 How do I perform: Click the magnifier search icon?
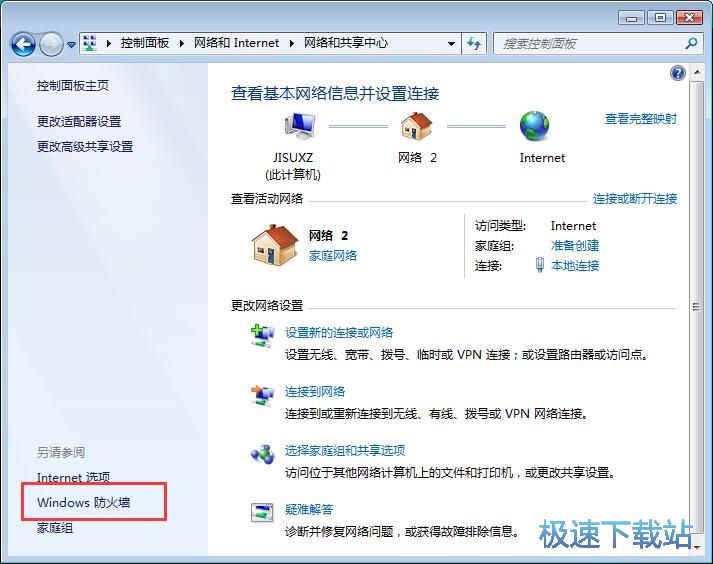[691, 44]
